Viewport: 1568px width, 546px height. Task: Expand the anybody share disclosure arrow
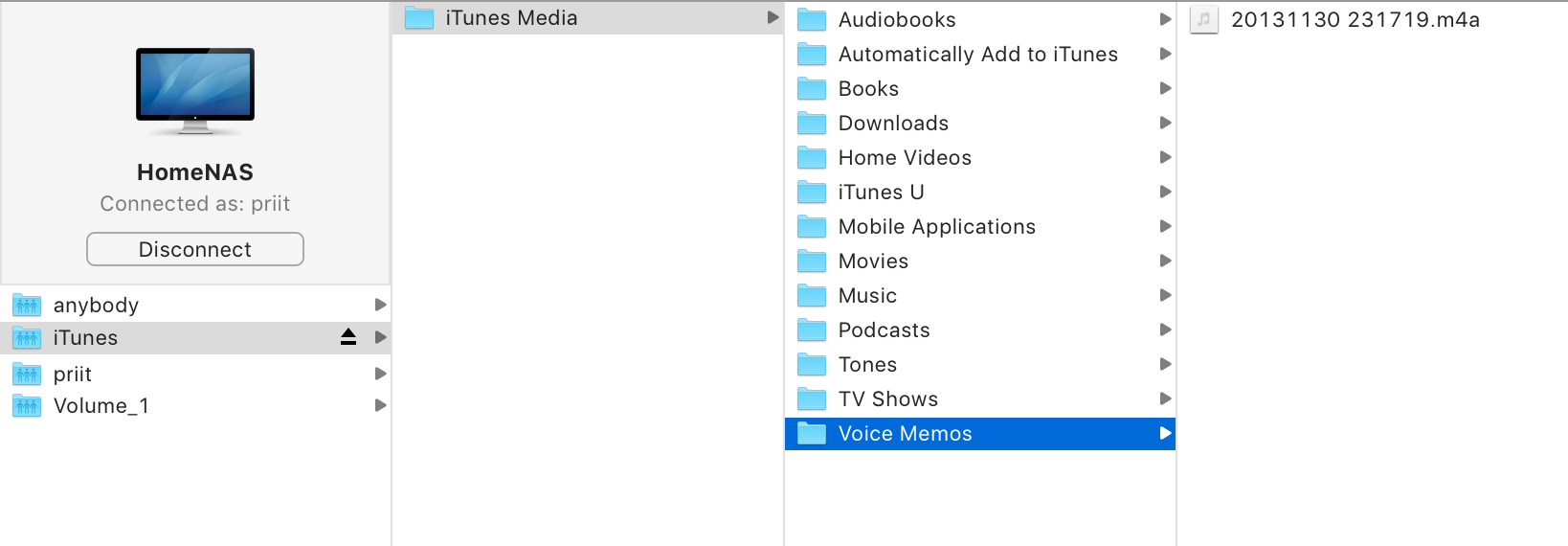[x=380, y=305]
